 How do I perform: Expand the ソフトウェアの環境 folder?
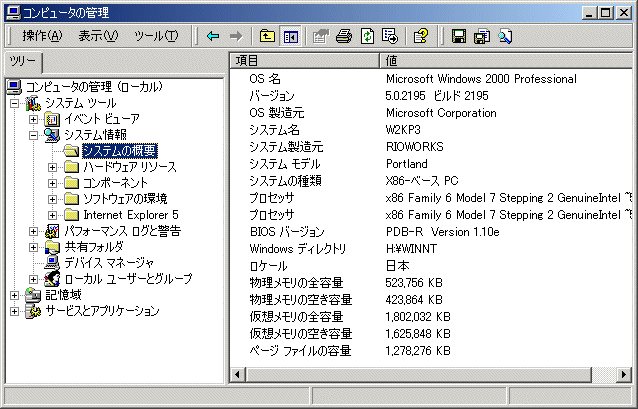[x=52, y=199]
